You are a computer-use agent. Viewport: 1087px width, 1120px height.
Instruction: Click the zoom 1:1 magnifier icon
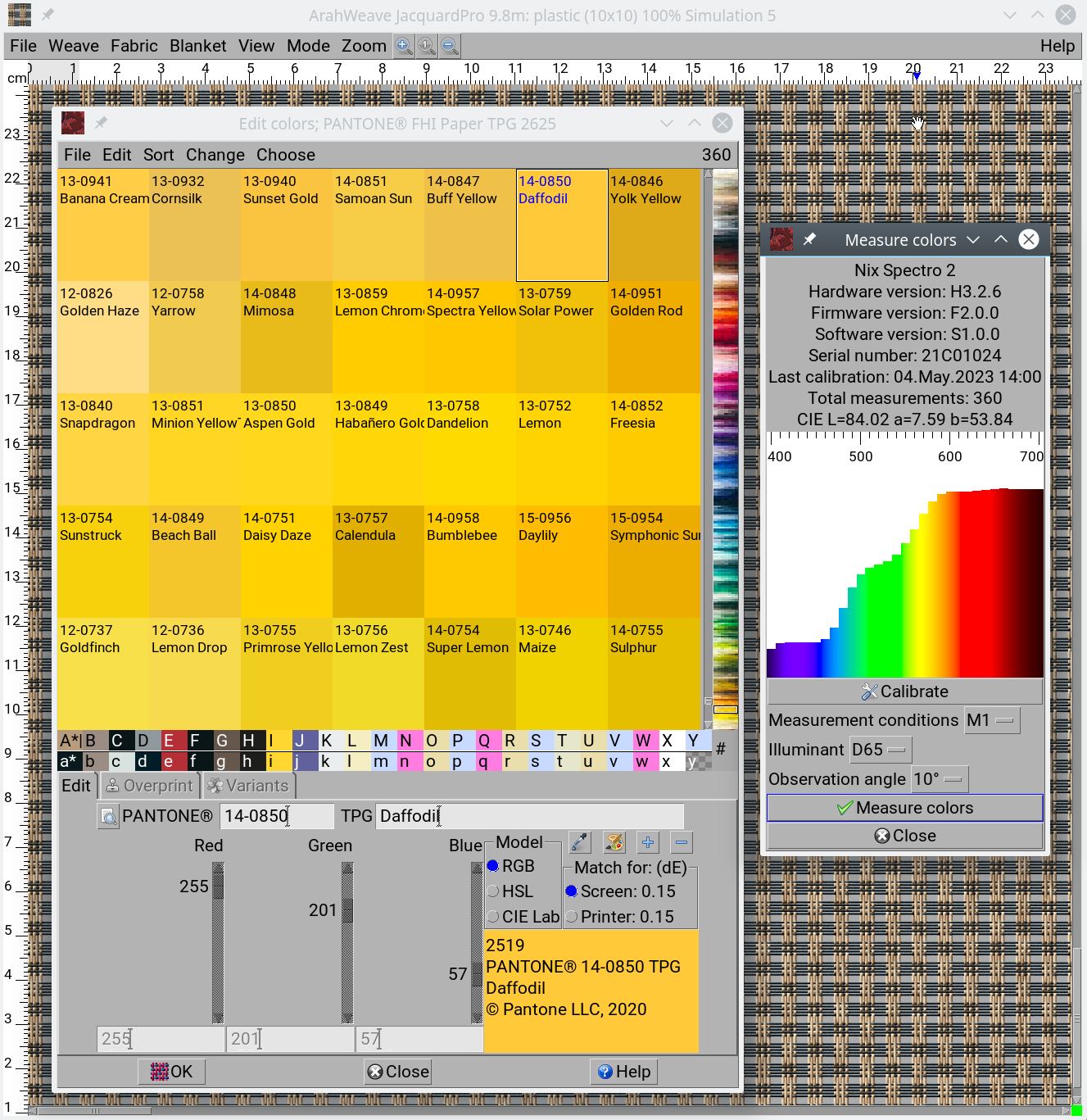coord(427,46)
